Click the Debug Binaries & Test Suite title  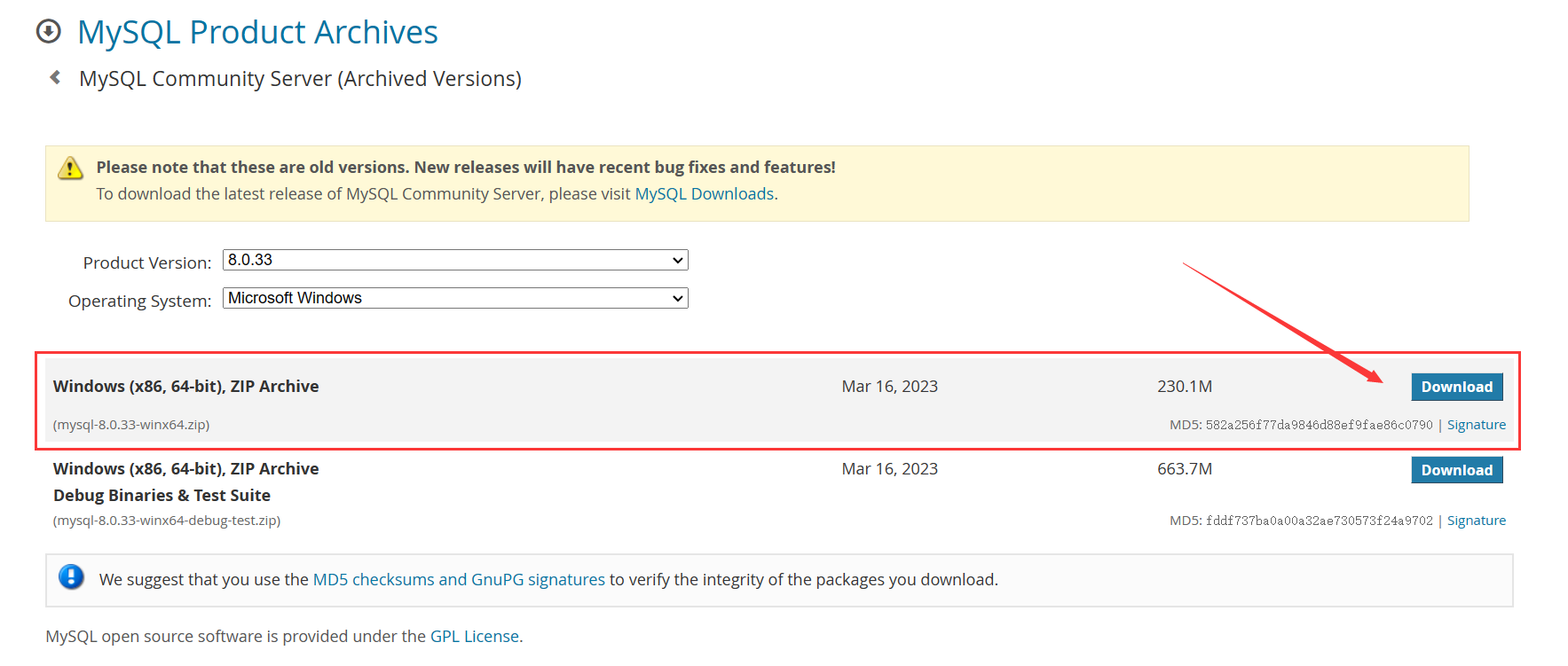coord(162,496)
